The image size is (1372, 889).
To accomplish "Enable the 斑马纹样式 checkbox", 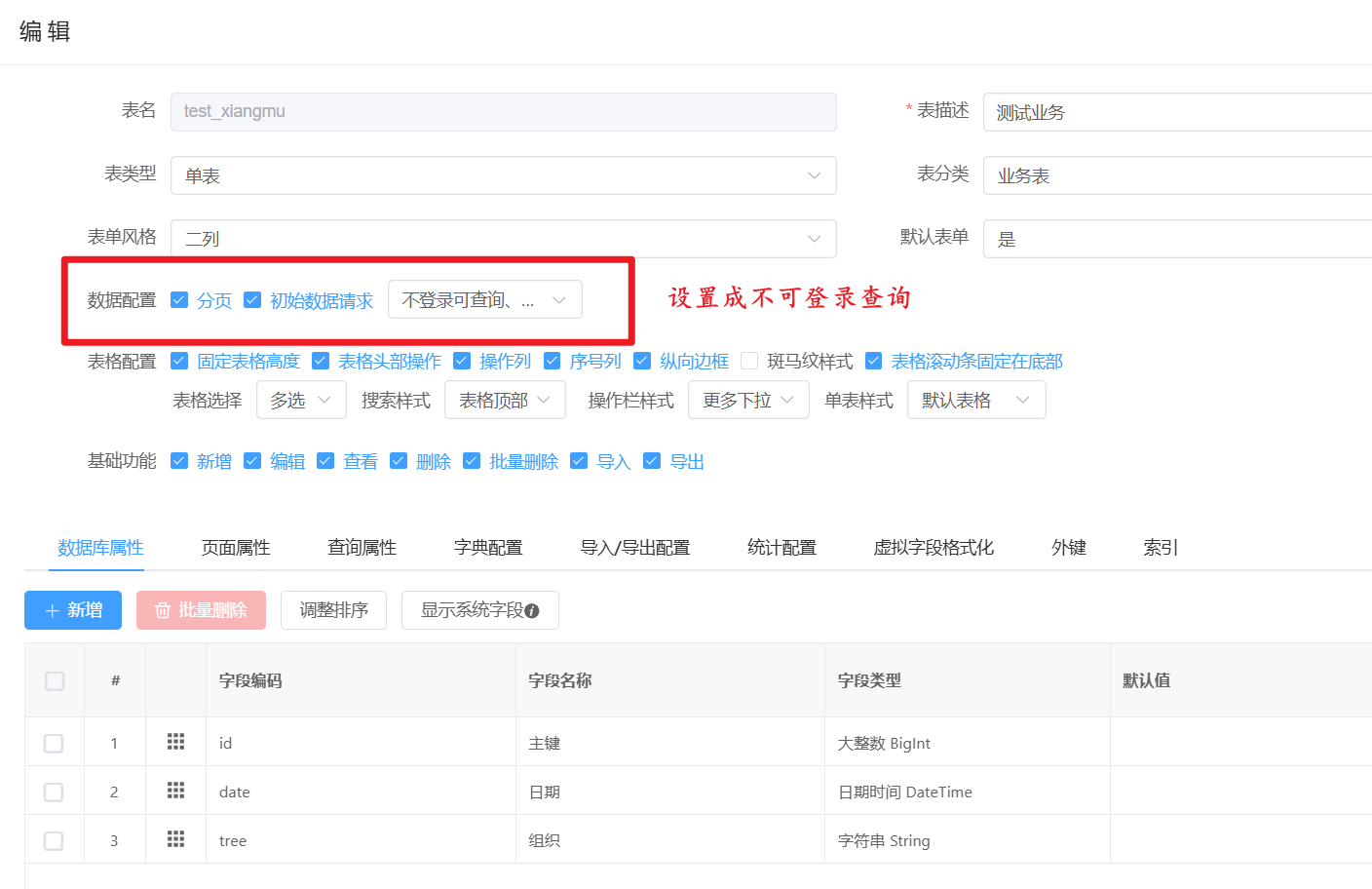I will pyautogui.click(x=749, y=362).
